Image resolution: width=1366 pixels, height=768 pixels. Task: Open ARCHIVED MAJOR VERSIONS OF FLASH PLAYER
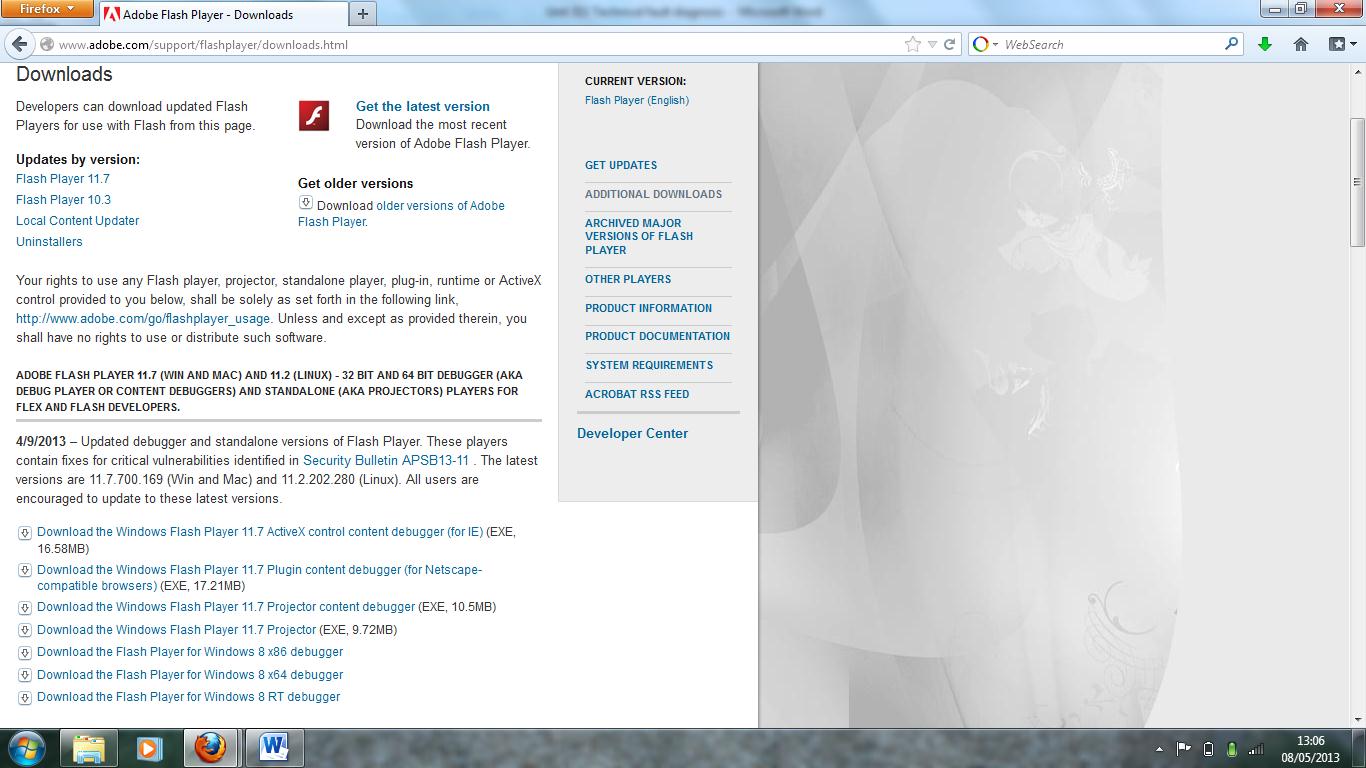point(639,237)
